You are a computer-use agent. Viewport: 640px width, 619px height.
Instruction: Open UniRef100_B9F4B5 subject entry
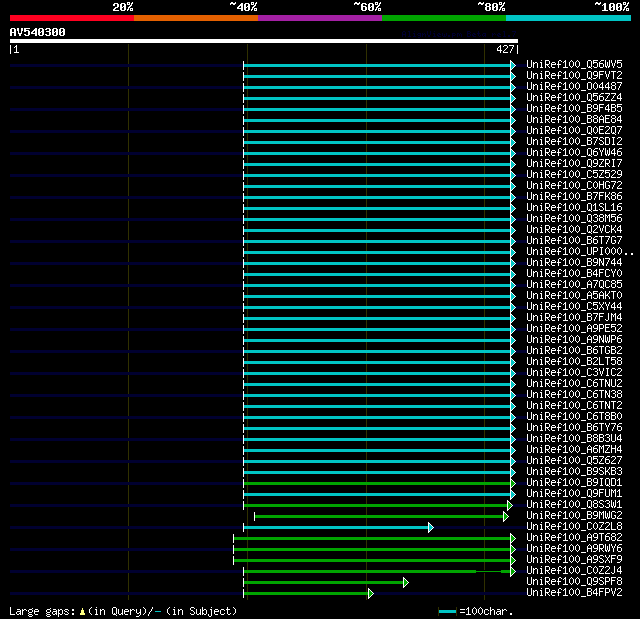(574, 109)
